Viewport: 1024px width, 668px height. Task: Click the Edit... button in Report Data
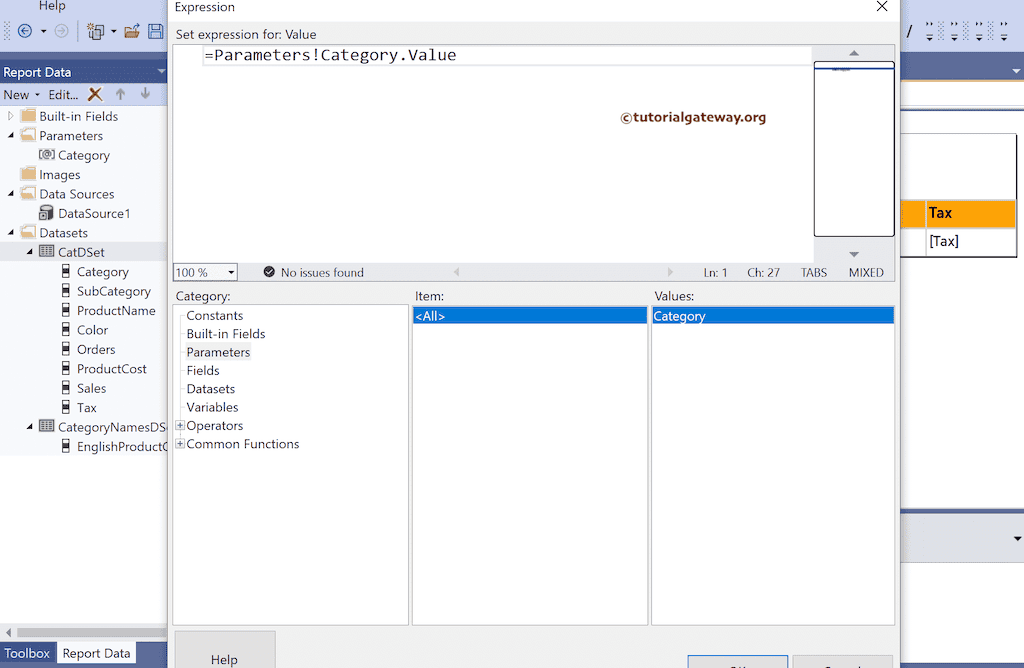pos(63,94)
